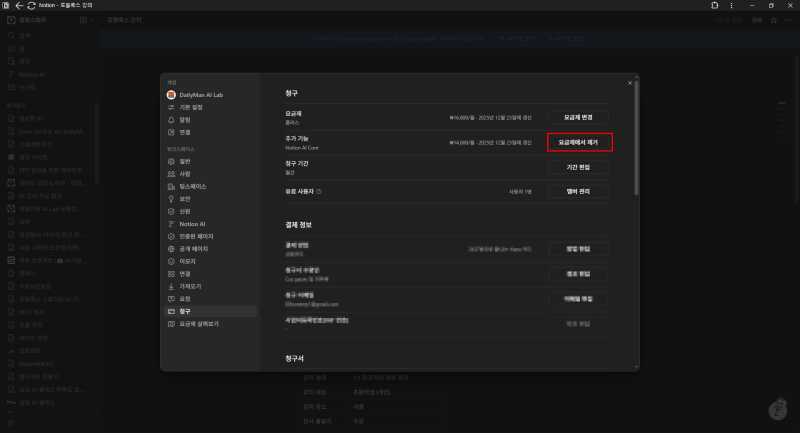Screen dimensions: 800x433
Task: Click the back arrow in the title bar
Action: click(x=19, y=5)
